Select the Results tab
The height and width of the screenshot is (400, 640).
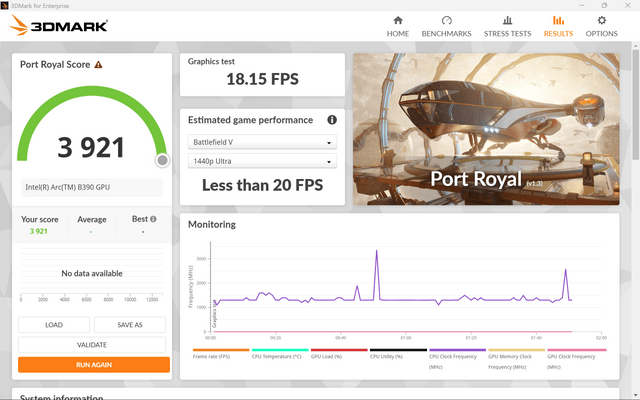[x=558, y=27]
